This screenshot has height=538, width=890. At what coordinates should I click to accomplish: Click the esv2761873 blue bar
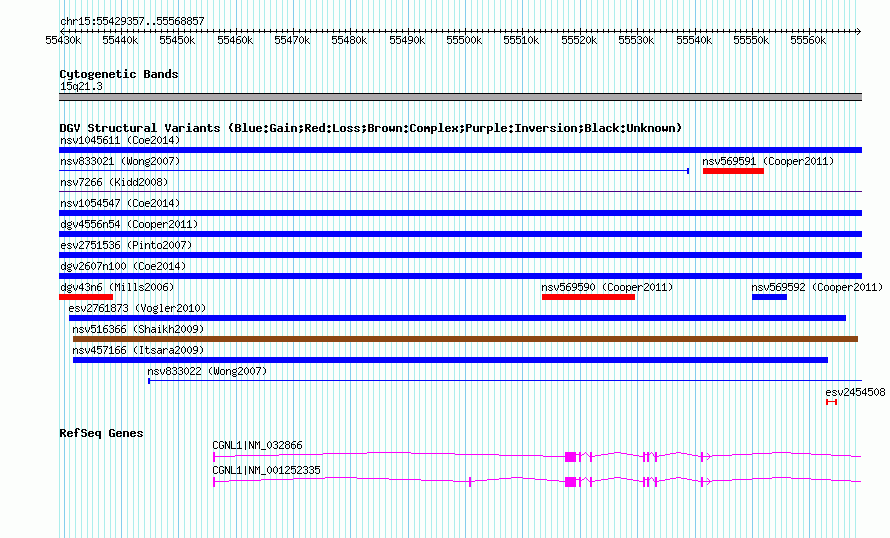(x=457, y=318)
